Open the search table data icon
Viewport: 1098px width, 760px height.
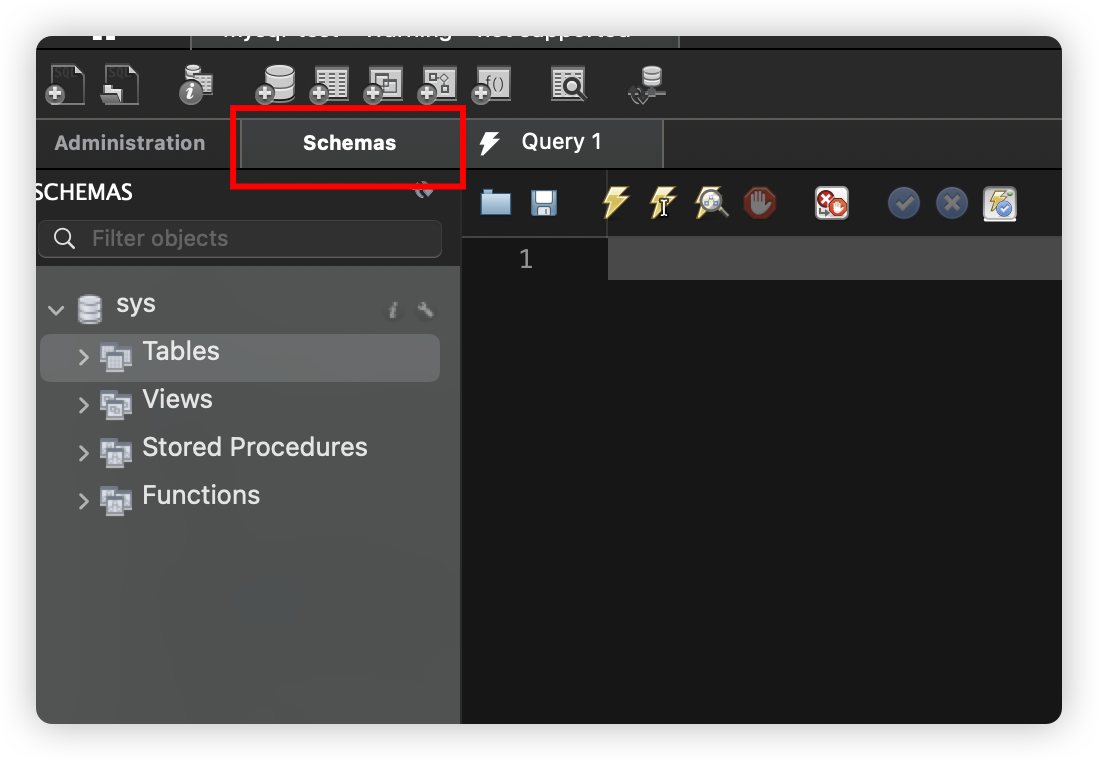point(569,84)
